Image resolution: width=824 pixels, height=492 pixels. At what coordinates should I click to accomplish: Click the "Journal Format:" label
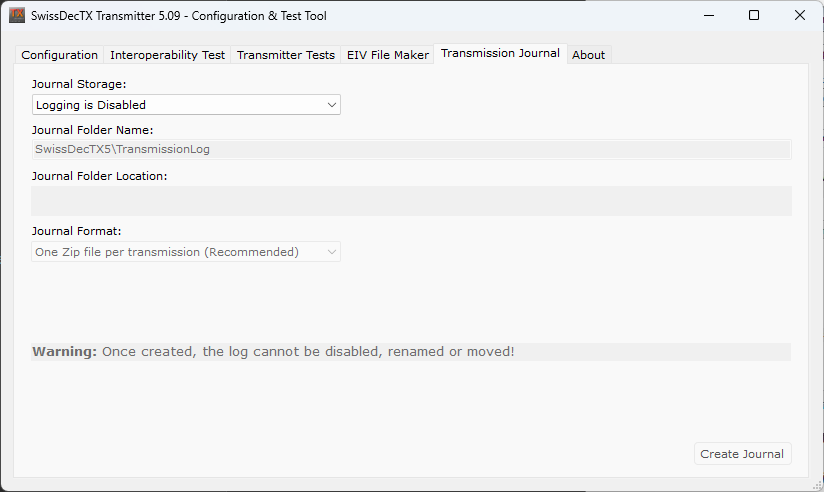coord(76,231)
